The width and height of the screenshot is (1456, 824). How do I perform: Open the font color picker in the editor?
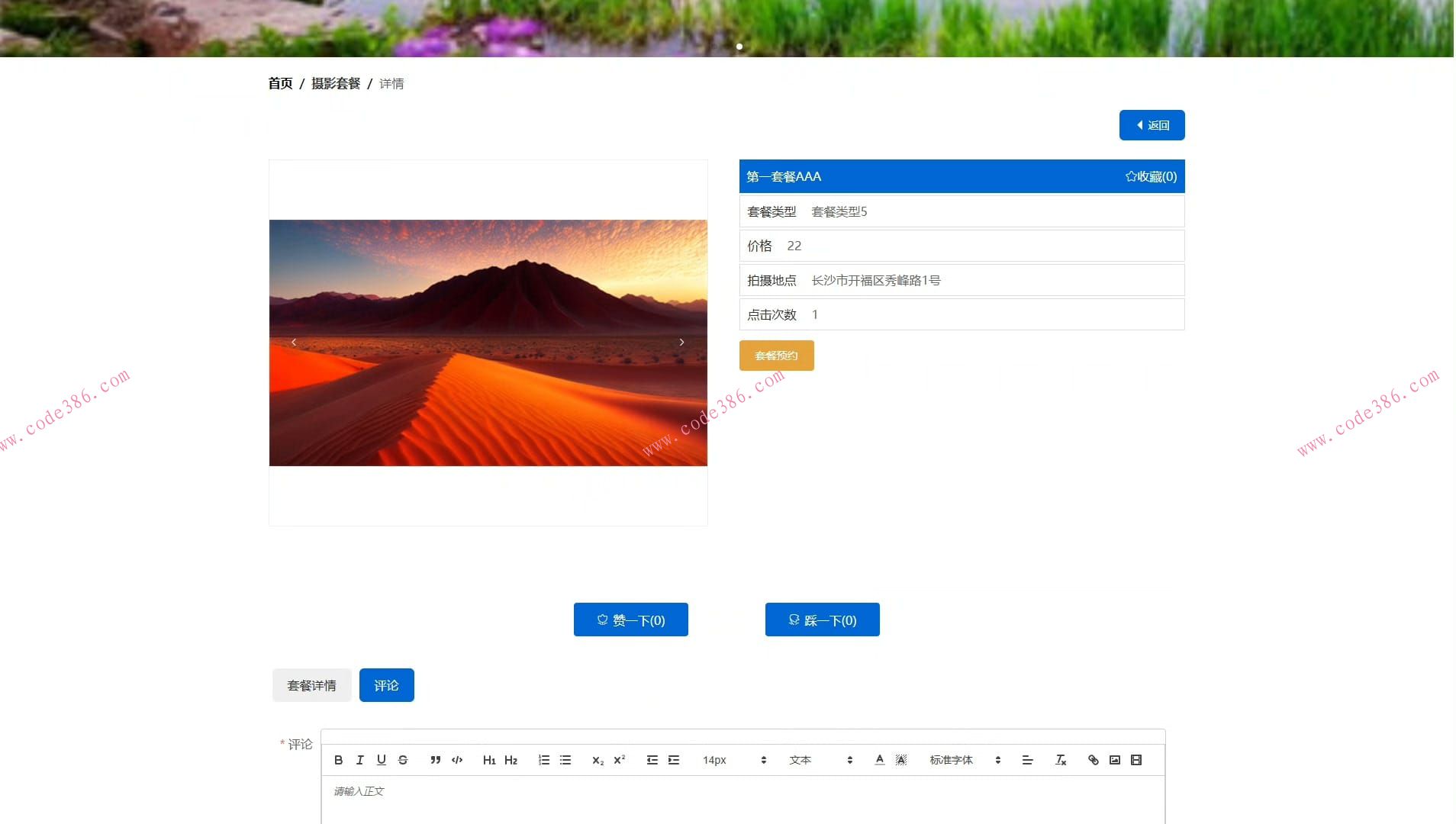click(878, 759)
